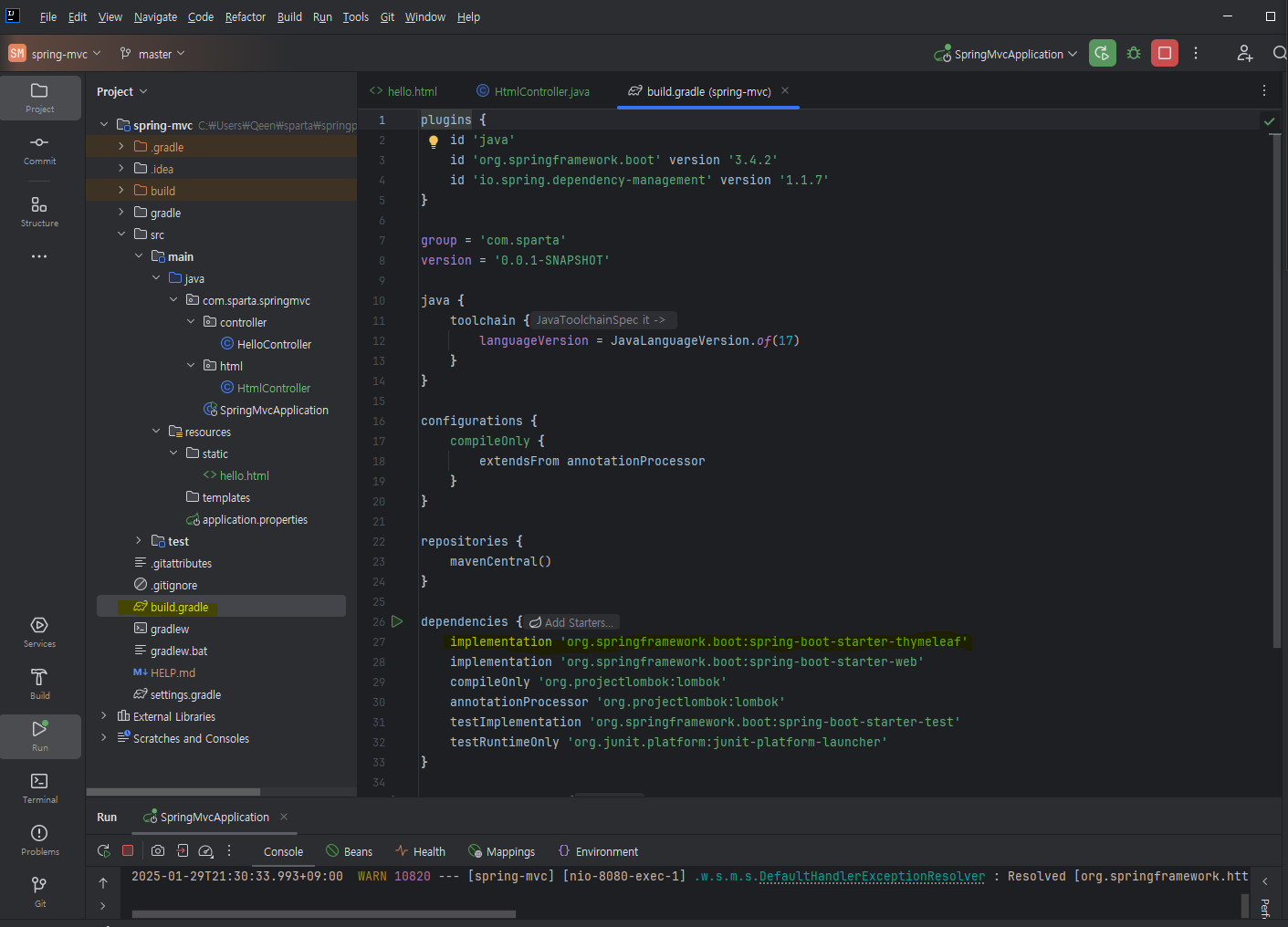
Task: Click the up arrow in the console gutter
Action: (x=103, y=882)
